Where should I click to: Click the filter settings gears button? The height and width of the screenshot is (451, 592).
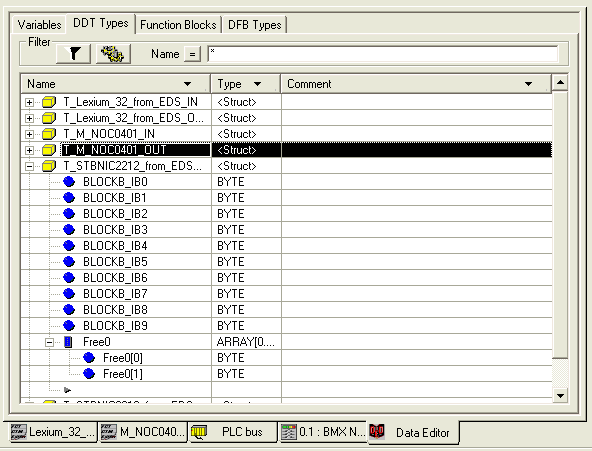coord(113,54)
